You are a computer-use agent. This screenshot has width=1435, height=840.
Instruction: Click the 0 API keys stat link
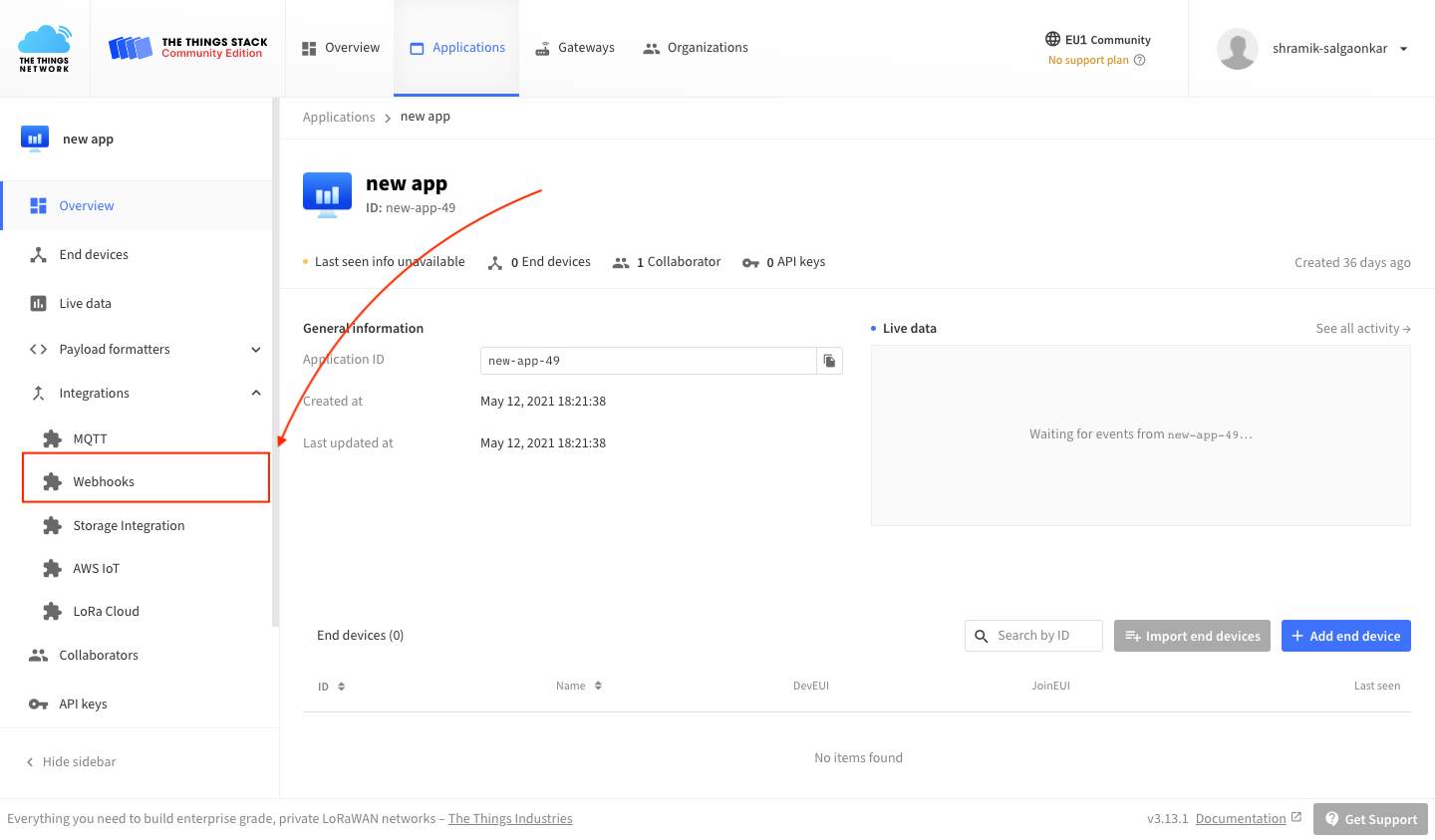783,262
